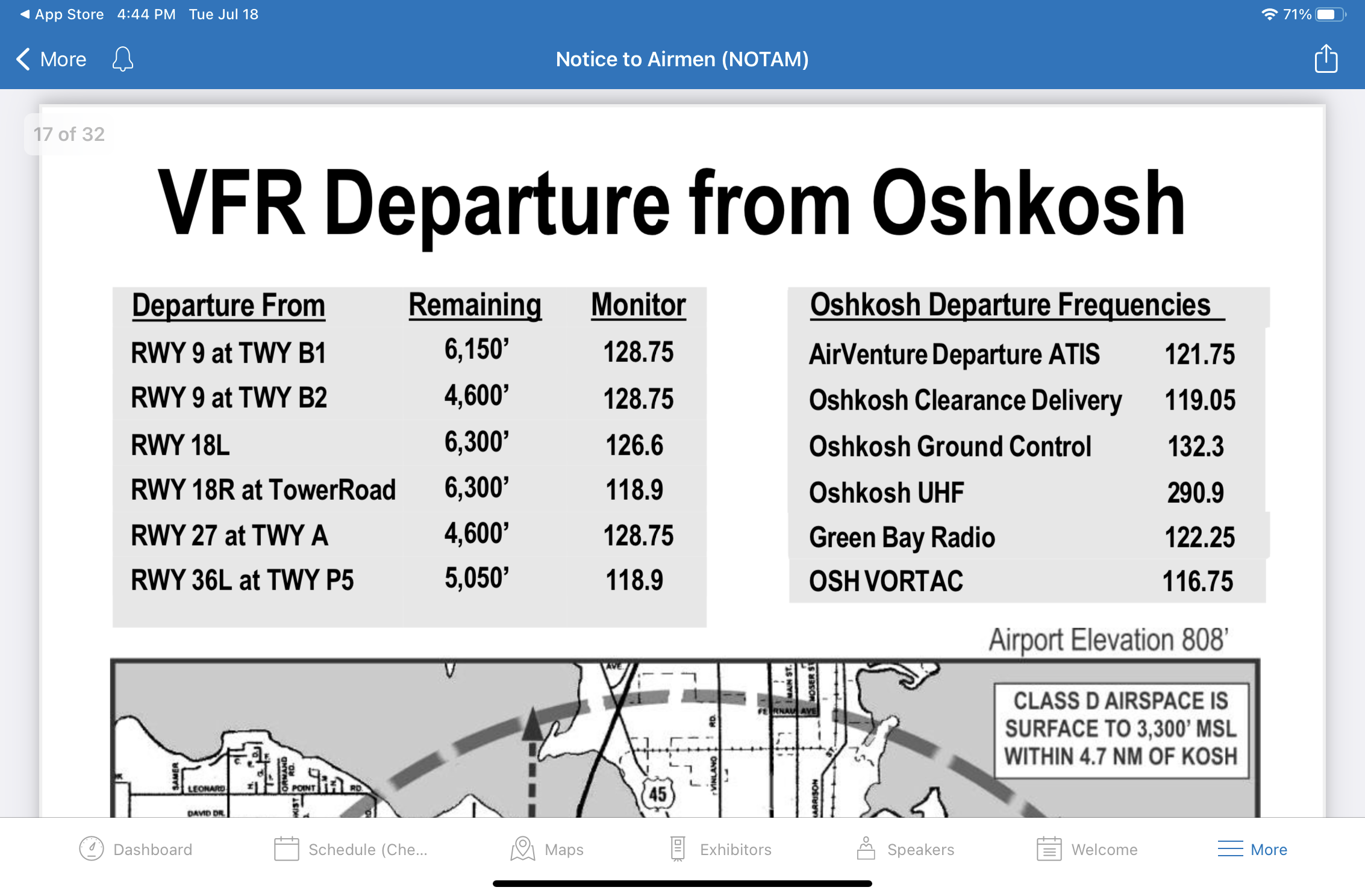Click 'Airport Elevation 808'' text
This screenshot has height=896, width=1365.
point(1108,640)
